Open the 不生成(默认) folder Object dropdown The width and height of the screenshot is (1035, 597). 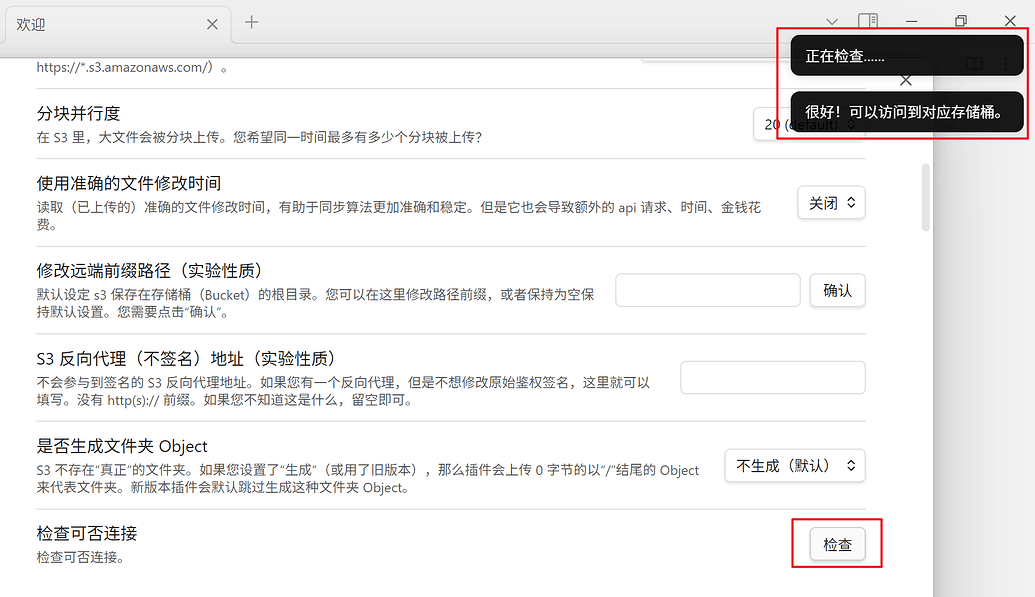795,466
